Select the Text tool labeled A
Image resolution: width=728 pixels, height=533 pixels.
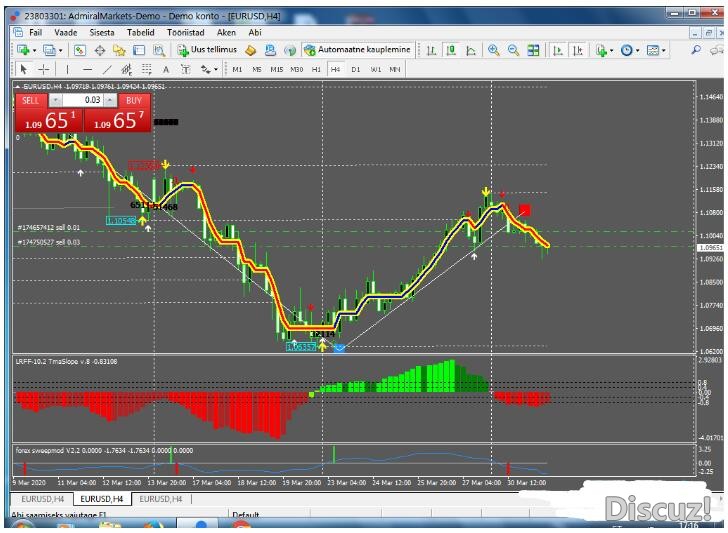pyautogui.click(x=166, y=70)
